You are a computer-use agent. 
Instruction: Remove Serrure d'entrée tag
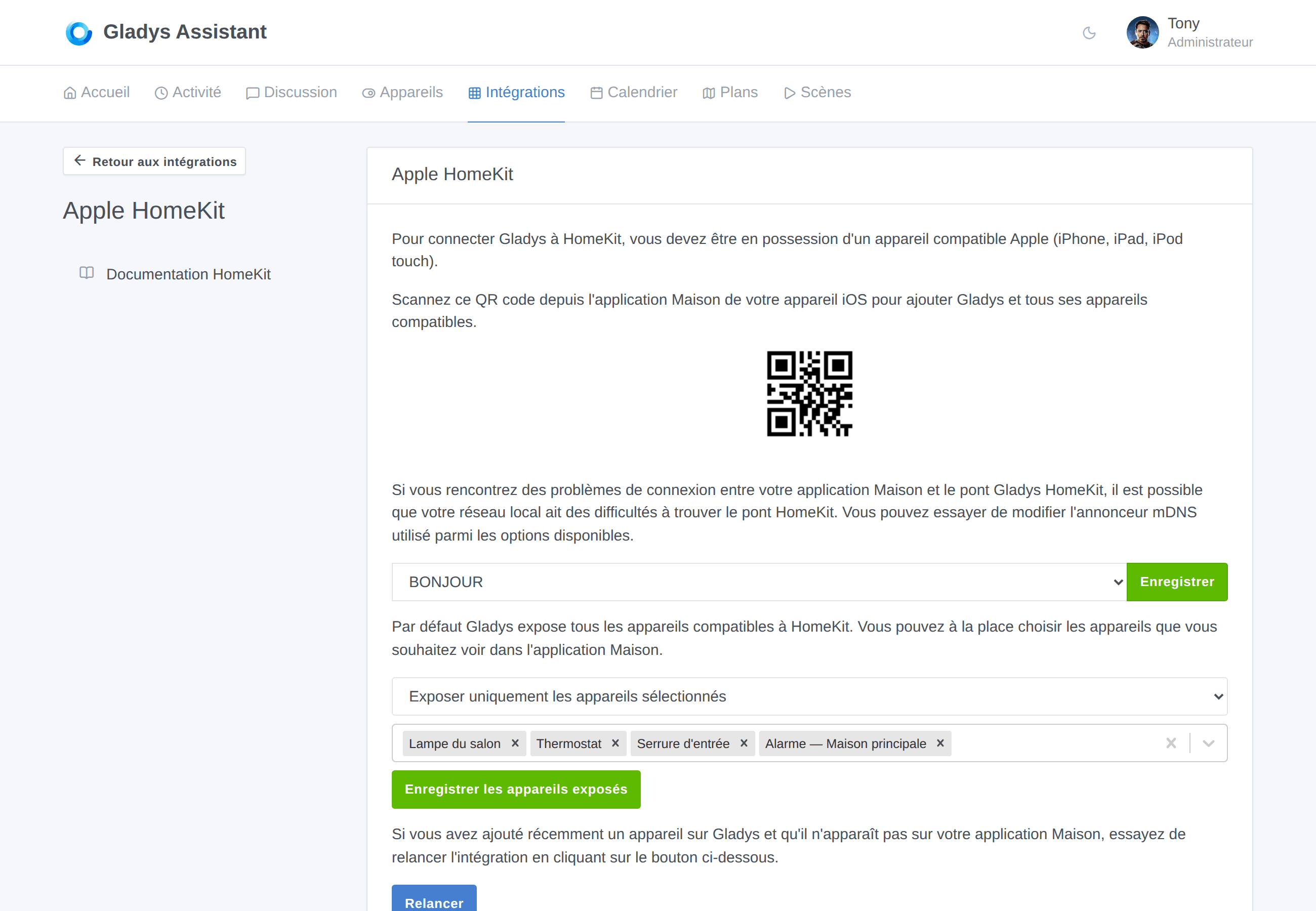(x=744, y=743)
